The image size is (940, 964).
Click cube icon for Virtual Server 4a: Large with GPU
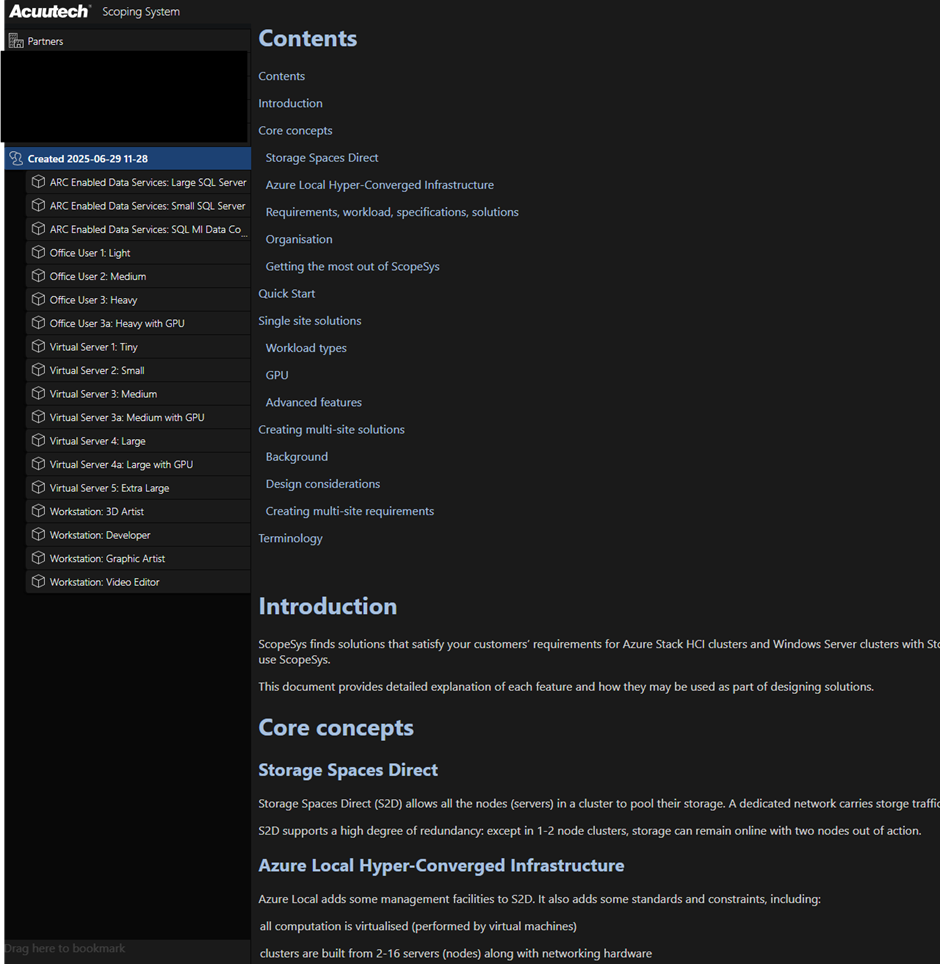pos(38,464)
